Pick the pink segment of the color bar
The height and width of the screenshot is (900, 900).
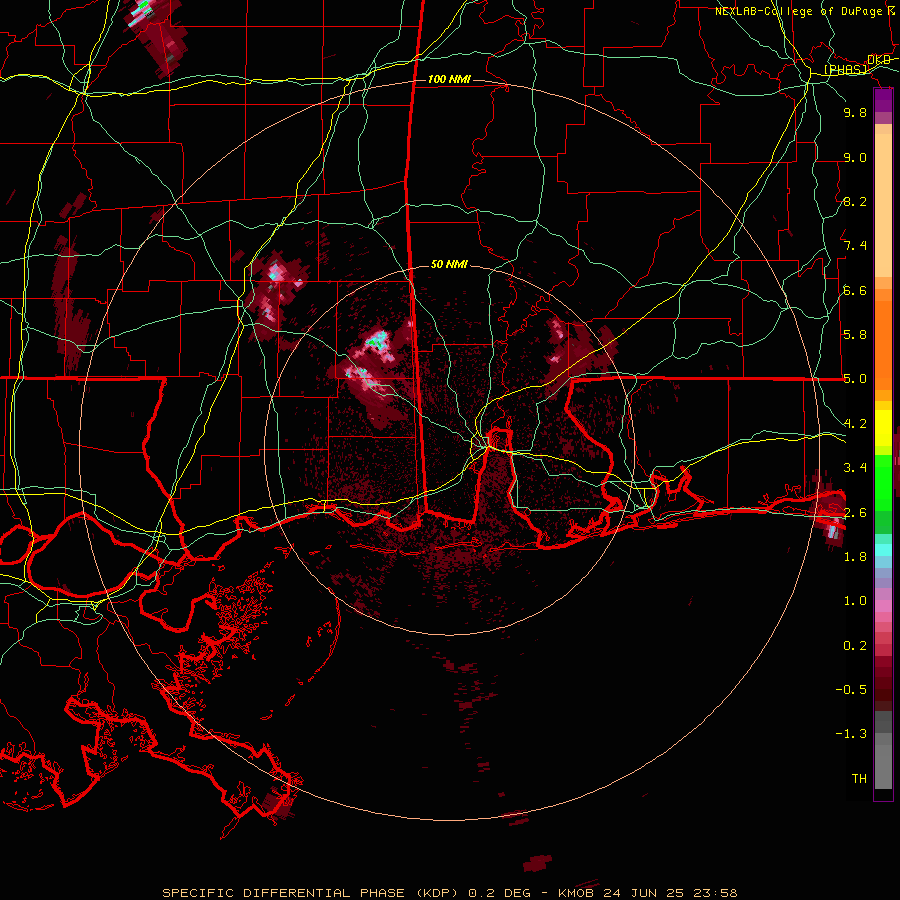883,606
